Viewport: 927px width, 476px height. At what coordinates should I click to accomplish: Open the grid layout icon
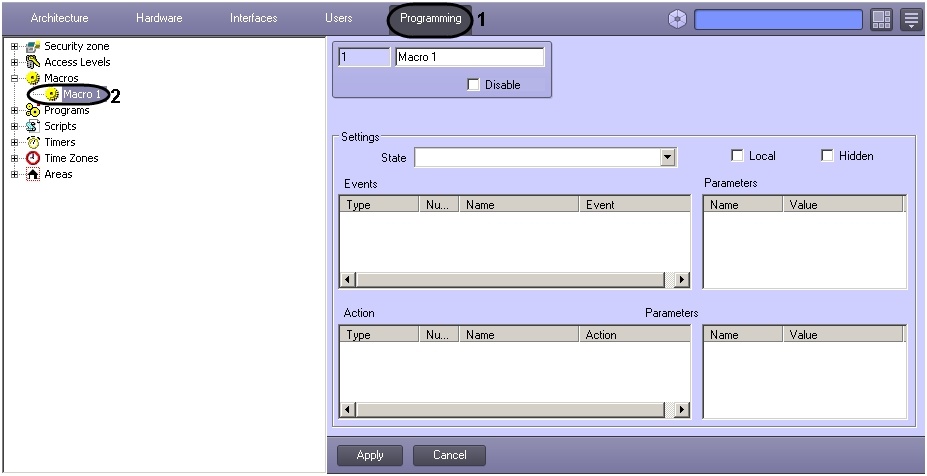(x=881, y=20)
